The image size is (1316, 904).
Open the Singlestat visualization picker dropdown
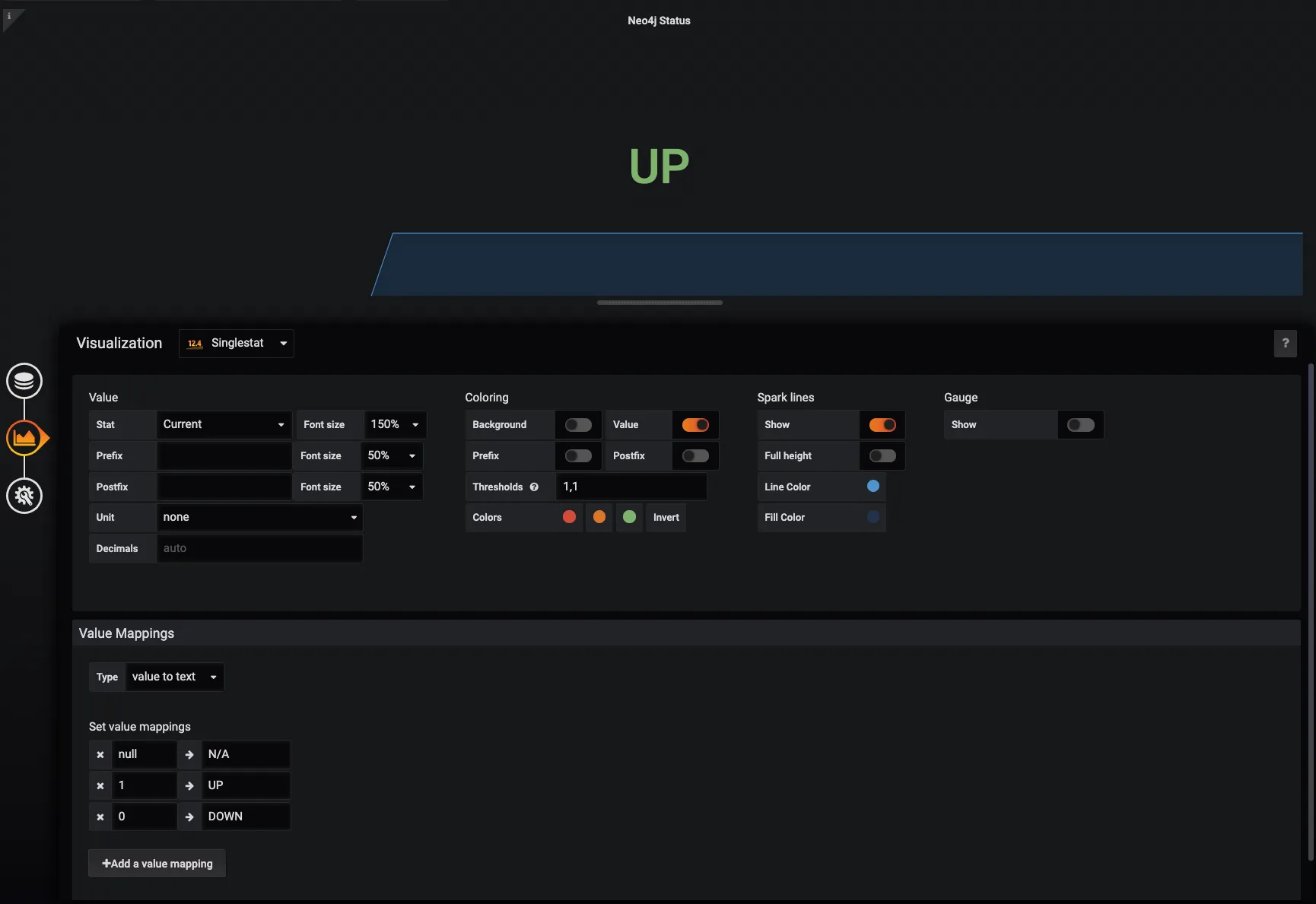(x=237, y=344)
